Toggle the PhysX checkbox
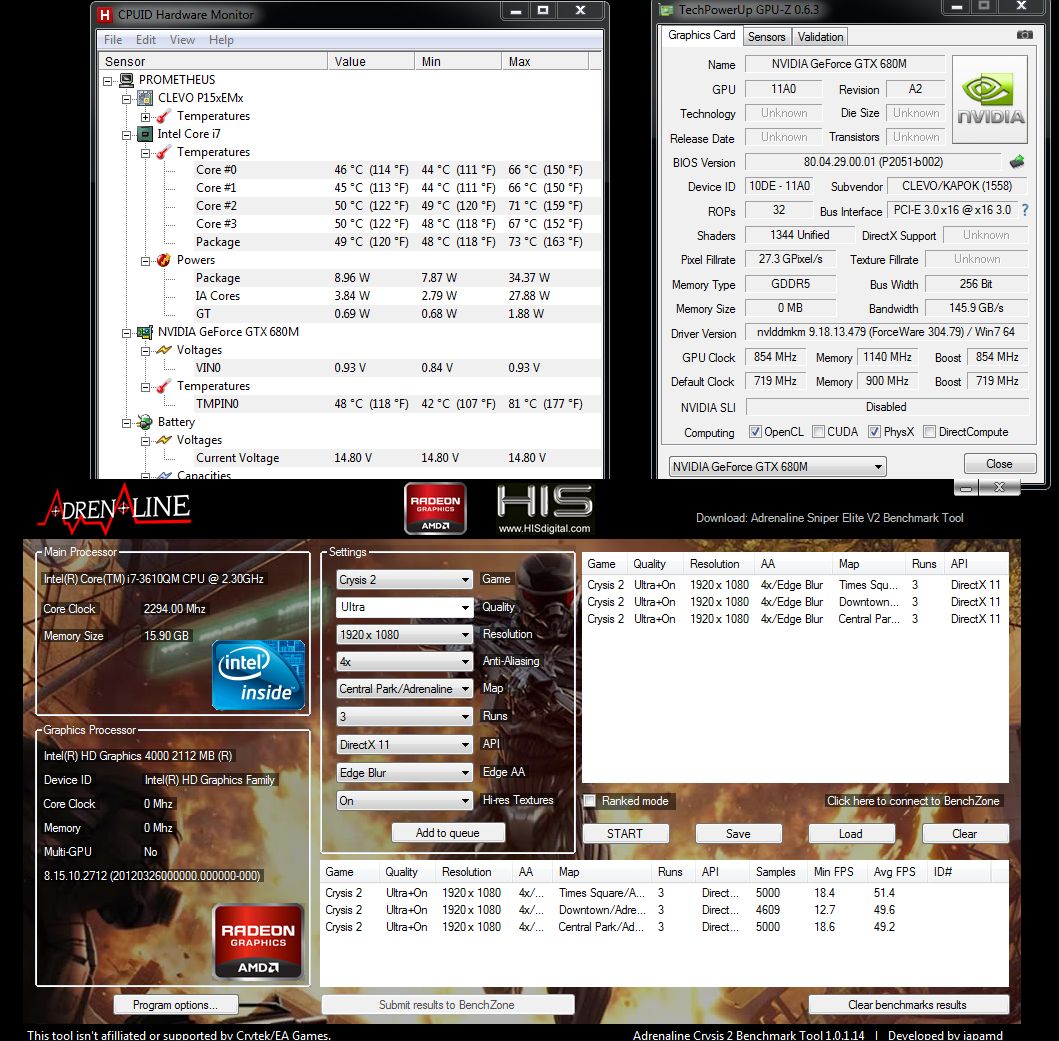 pyautogui.click(x=874, y=432)
